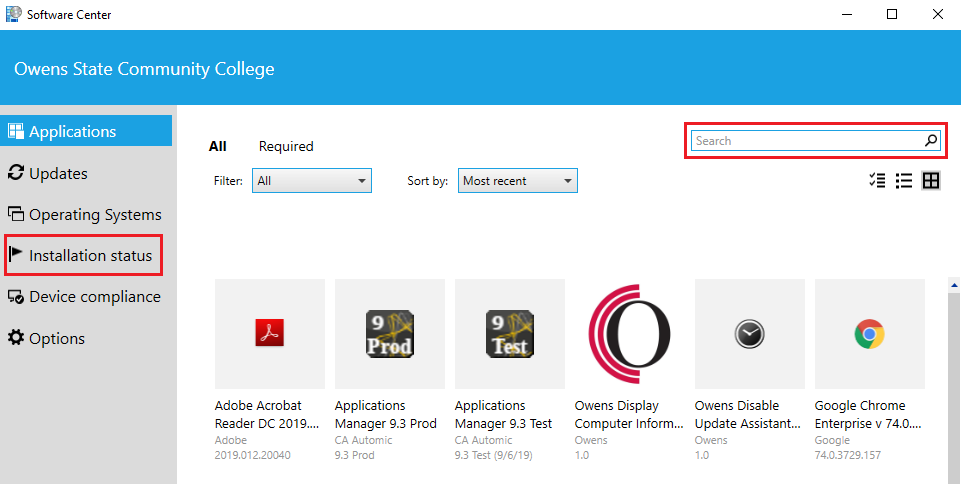Select Owens Disable Update Assistant clock icon
The height and width of the screenshot is (484, 961).
[749, 334]
